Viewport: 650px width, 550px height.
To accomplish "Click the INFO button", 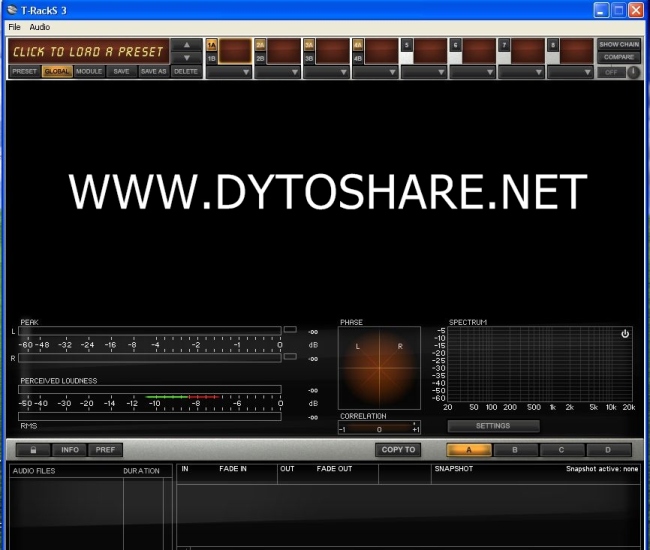I will [70, 450].
